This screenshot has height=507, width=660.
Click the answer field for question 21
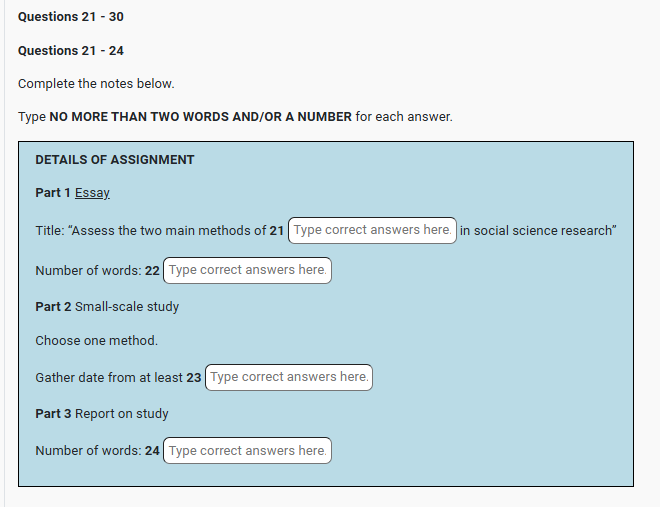[x=372, y=230]
